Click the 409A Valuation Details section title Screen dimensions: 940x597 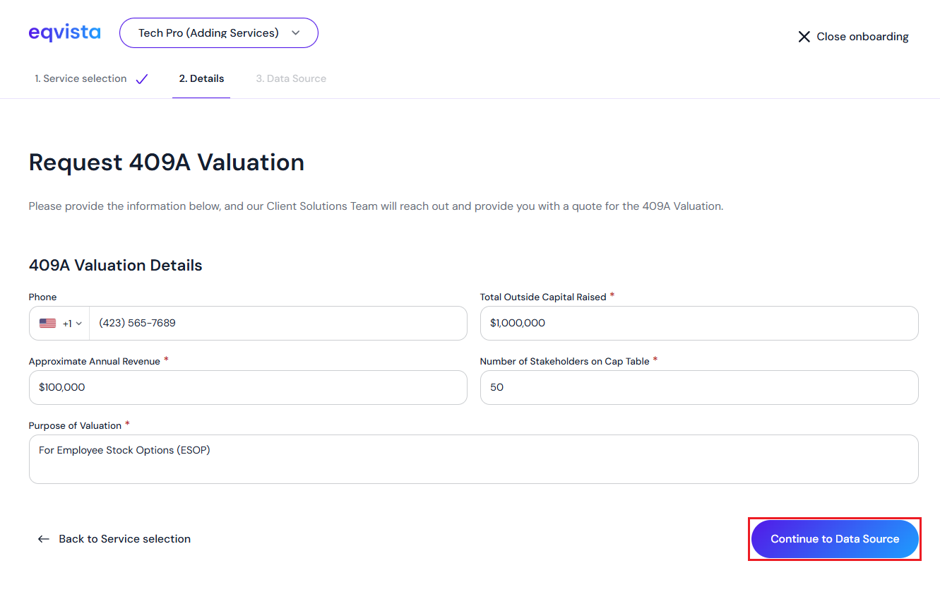(116, 266)
